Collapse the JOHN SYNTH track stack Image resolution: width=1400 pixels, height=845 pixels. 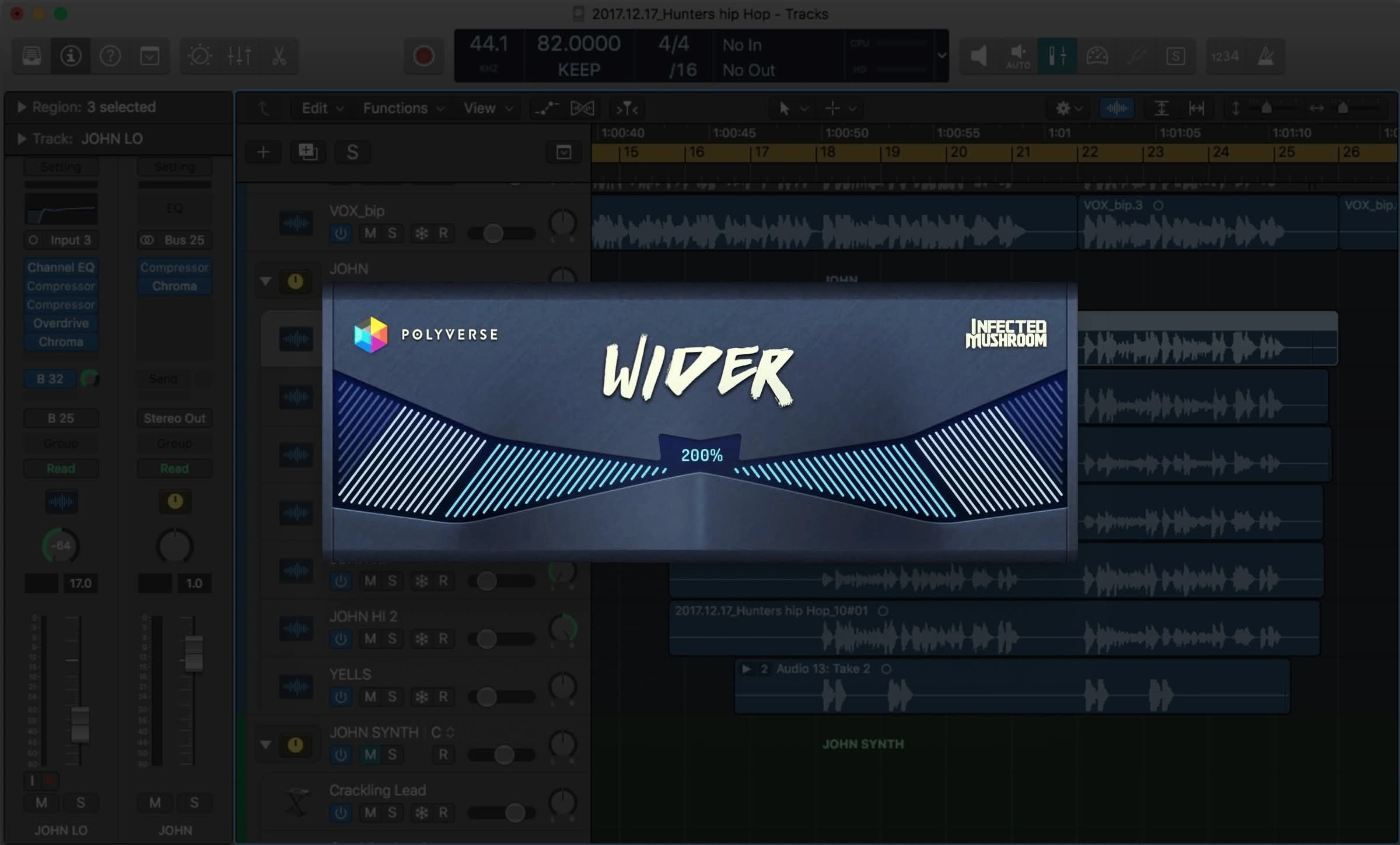click(265, 745)
